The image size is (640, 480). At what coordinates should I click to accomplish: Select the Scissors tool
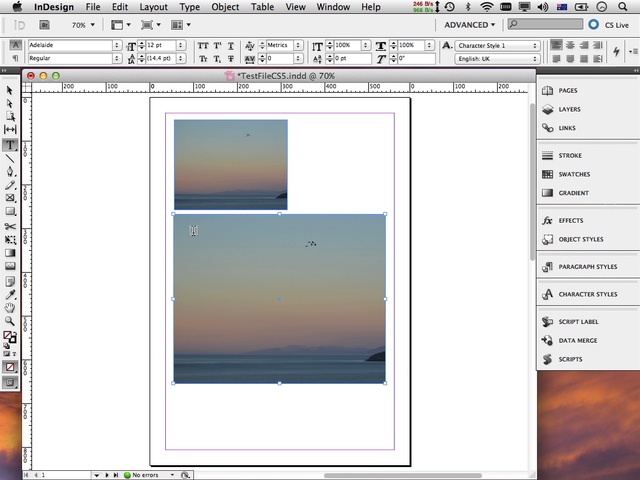(10, 227)
